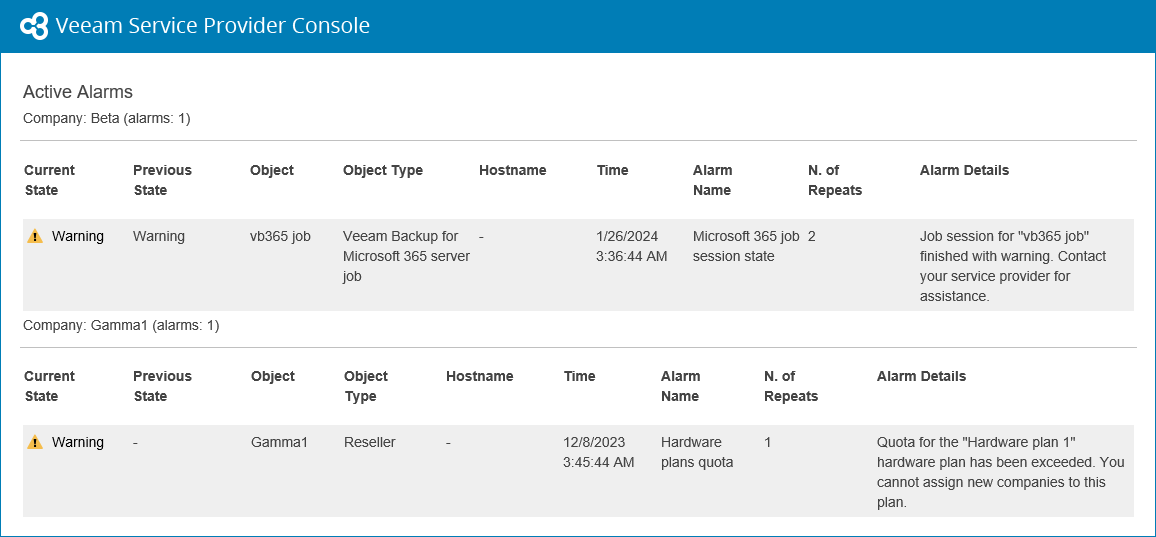Click the Reseller object type cell
This screenshot has height=537, width=1156.
click(370, 442)
